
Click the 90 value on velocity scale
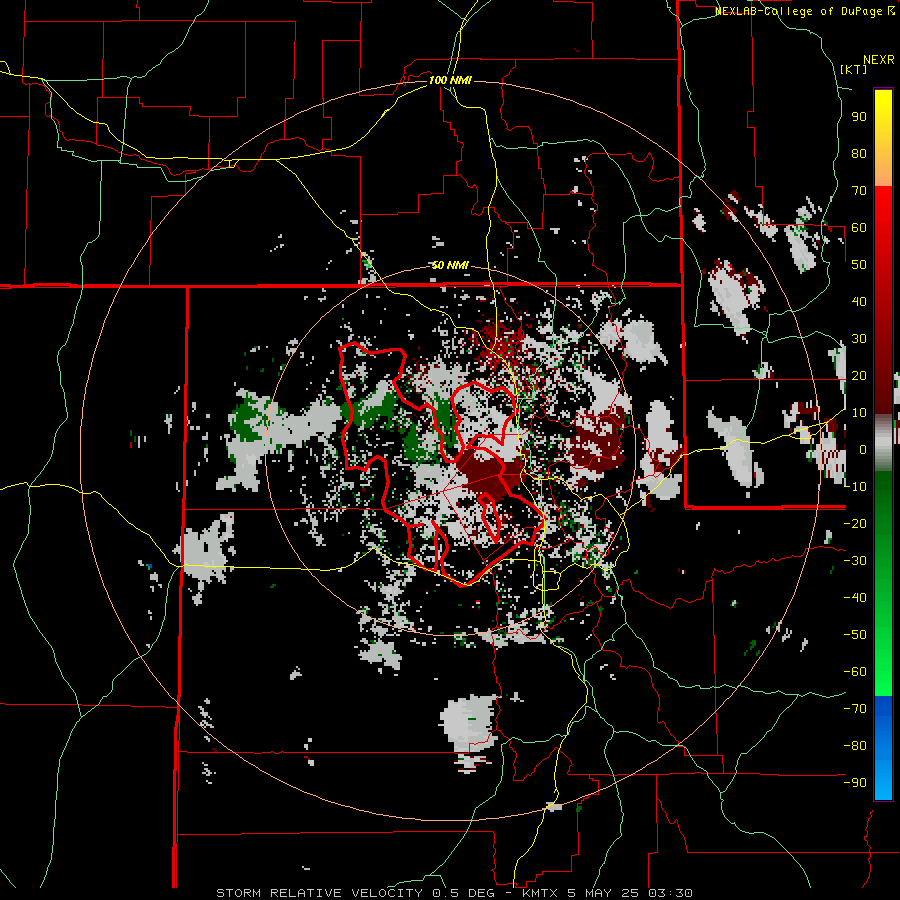point(859,117)
